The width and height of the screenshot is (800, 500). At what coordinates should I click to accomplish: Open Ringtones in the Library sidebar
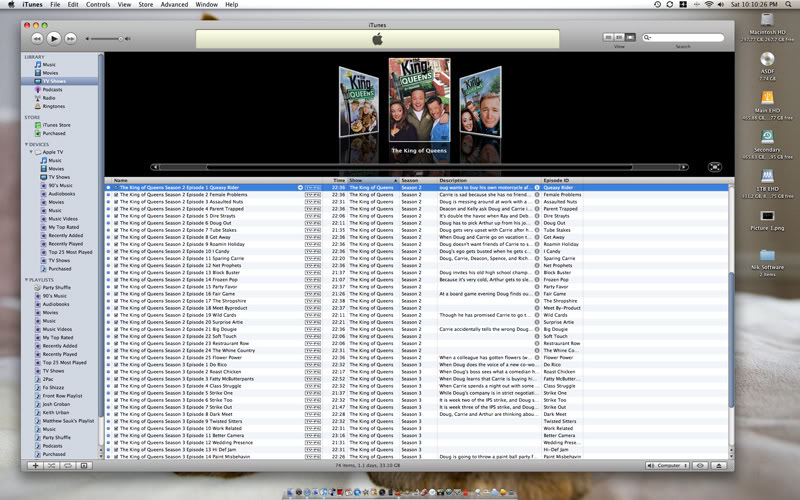pyautogui.click(x=53, y=107)
